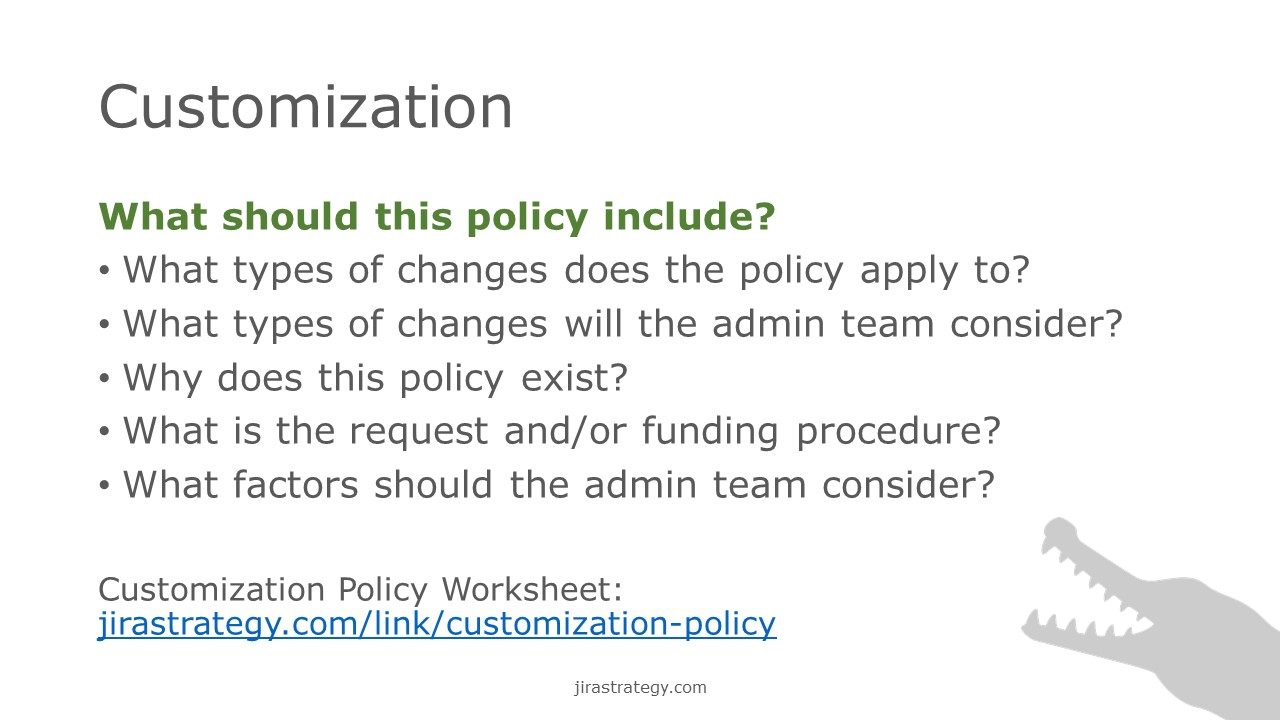Viewport: 1280px width, 720px height.
Task: Click the jirastrategy.com footer text
Action: 640,687
